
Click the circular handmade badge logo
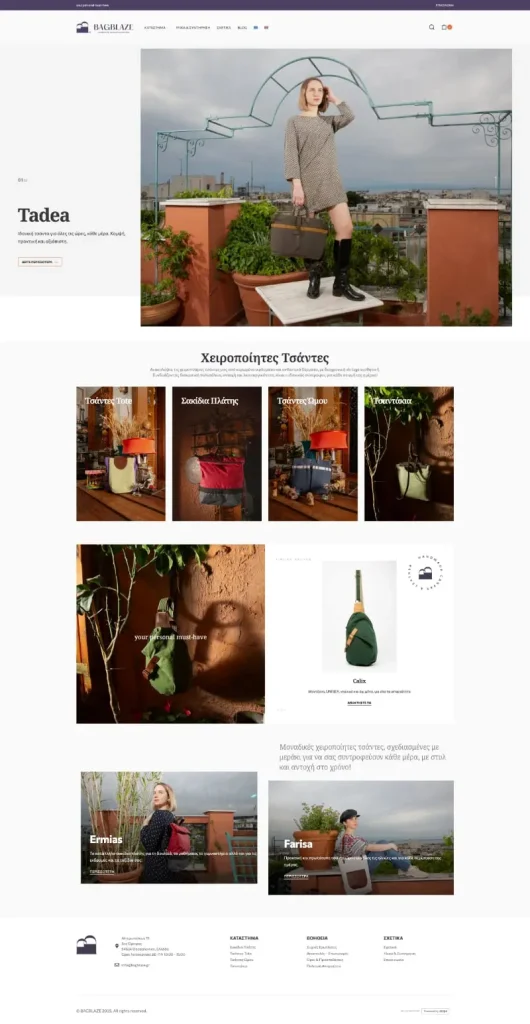(425, 573)
